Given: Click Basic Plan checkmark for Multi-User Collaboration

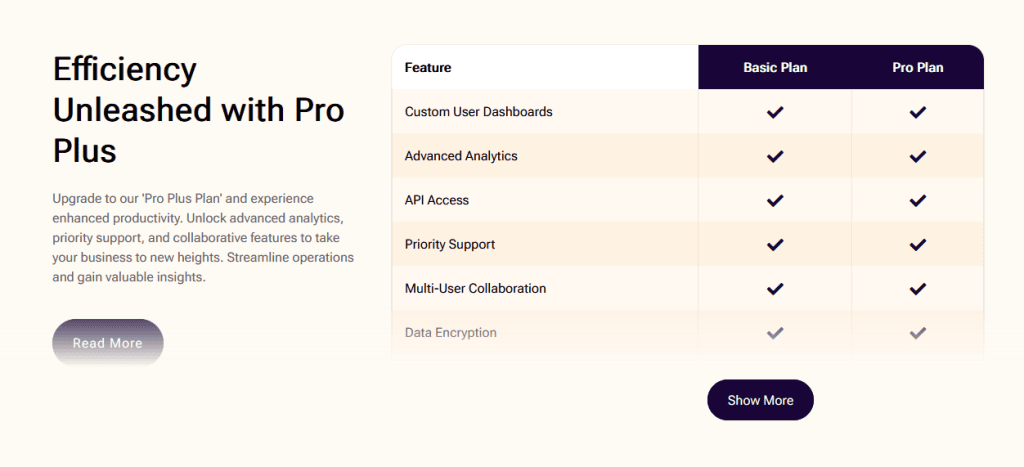Looking at the screenshot, I should click(775, 288).
